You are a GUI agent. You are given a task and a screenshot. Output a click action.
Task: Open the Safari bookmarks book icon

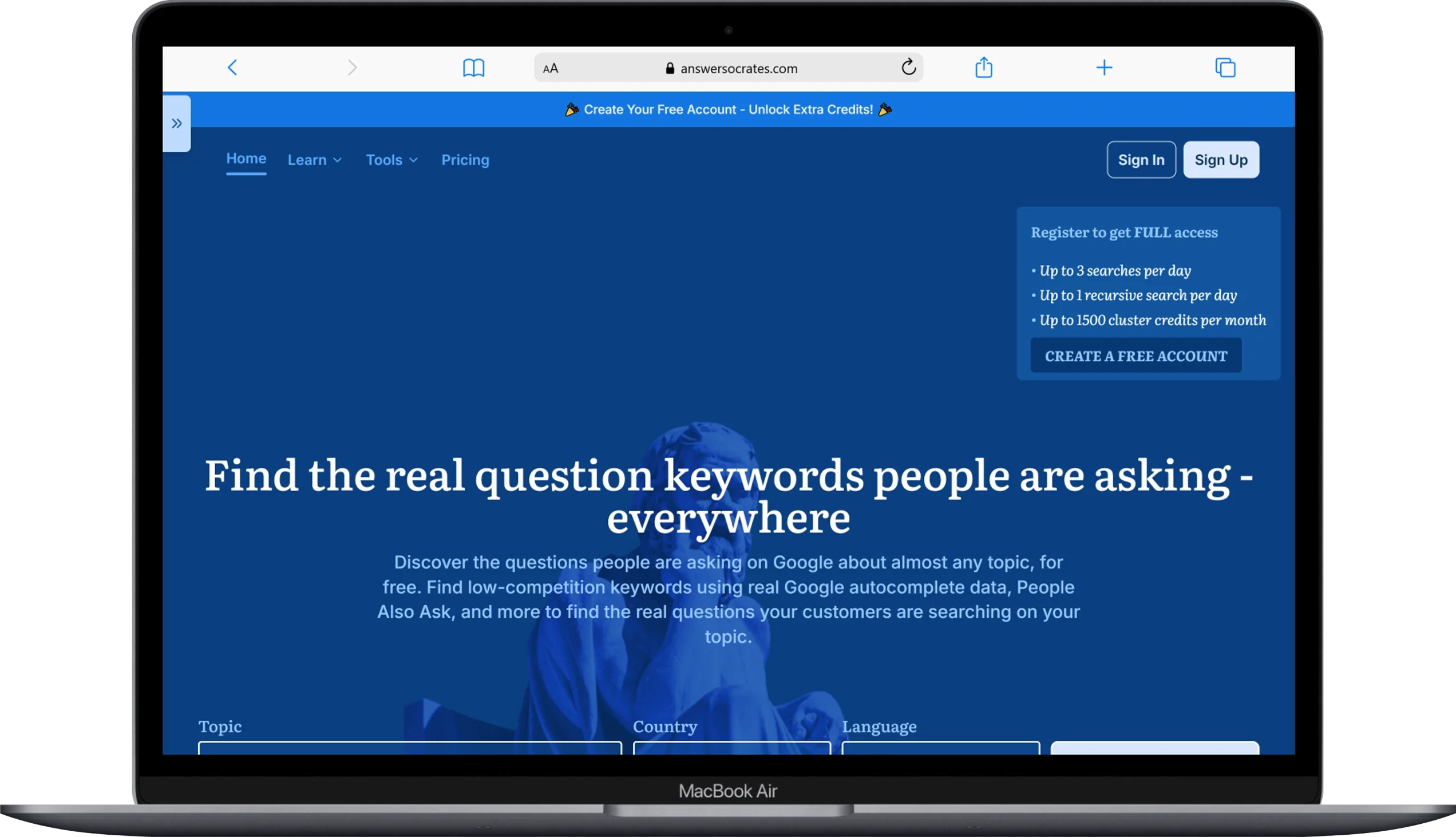click(473, 68)
